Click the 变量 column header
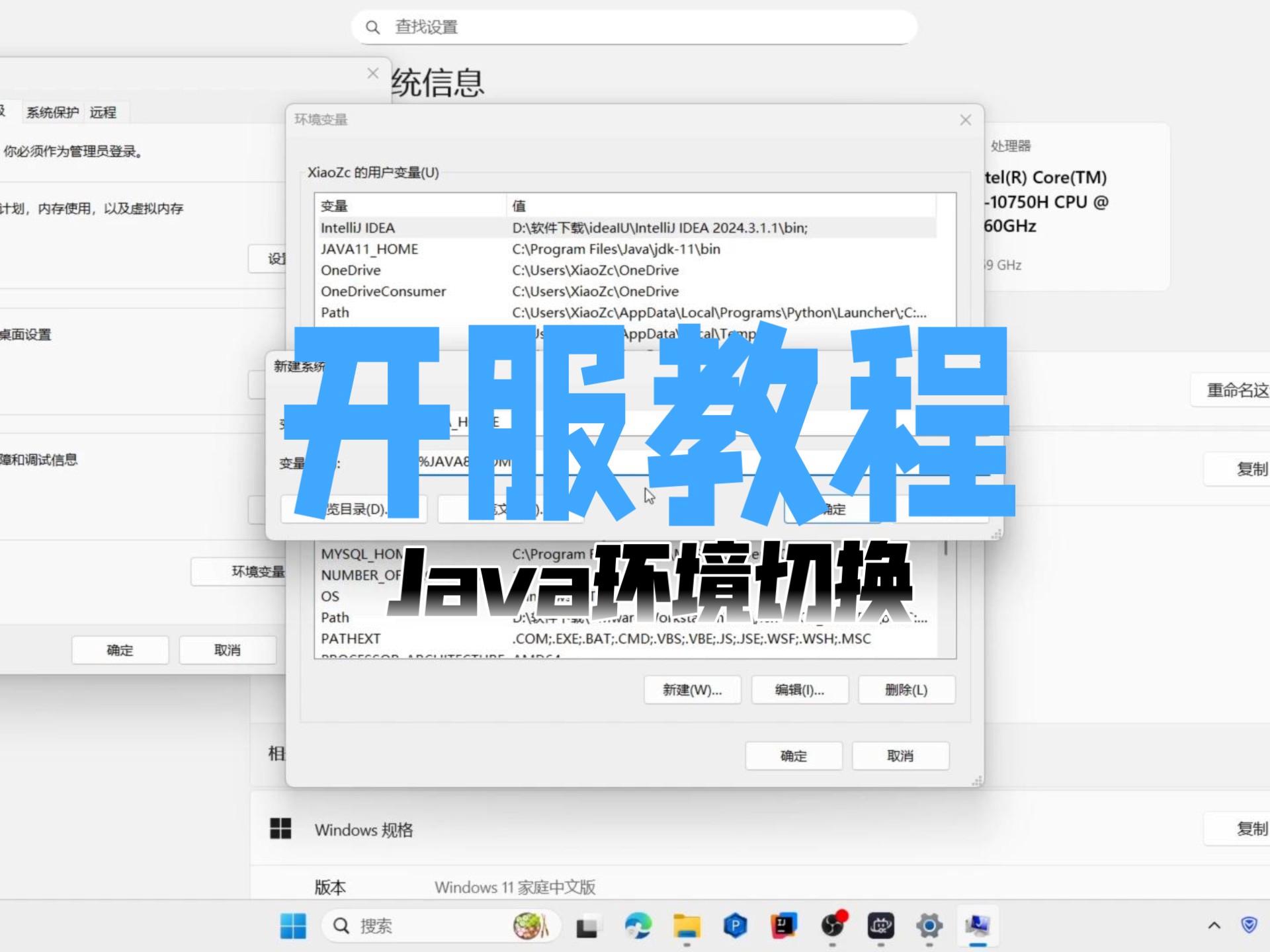 (x=410, y=206)
